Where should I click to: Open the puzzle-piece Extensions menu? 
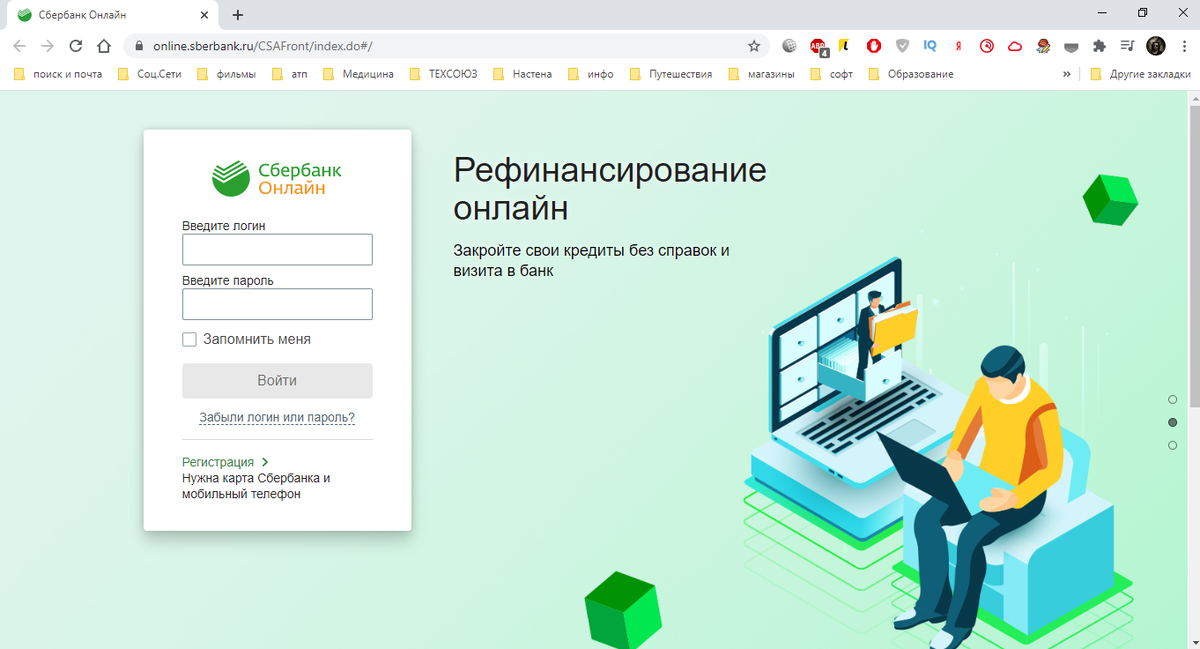tap(1100, 46)
